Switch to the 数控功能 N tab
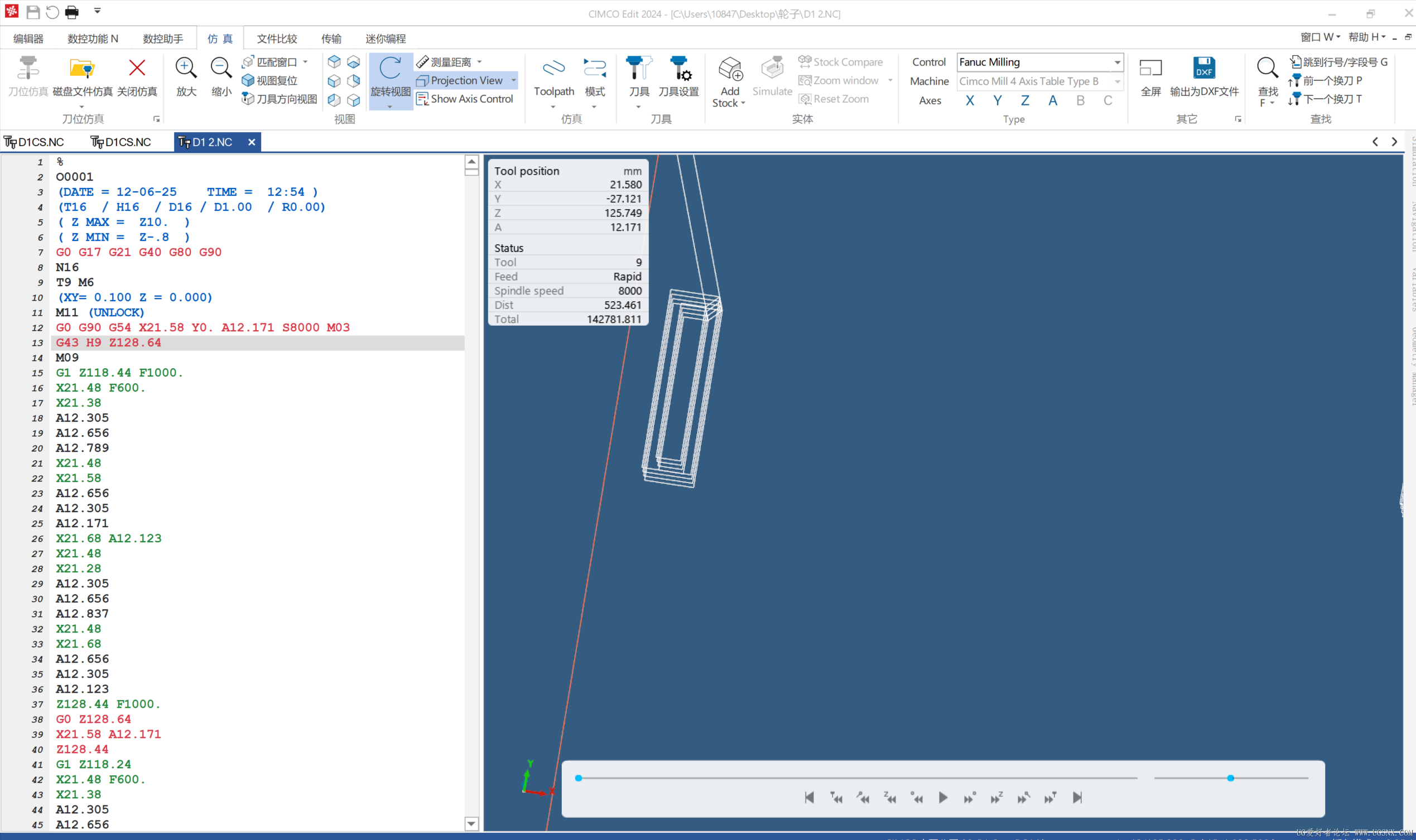Viewport: 1416px width, 840px height. pos(93,38)
